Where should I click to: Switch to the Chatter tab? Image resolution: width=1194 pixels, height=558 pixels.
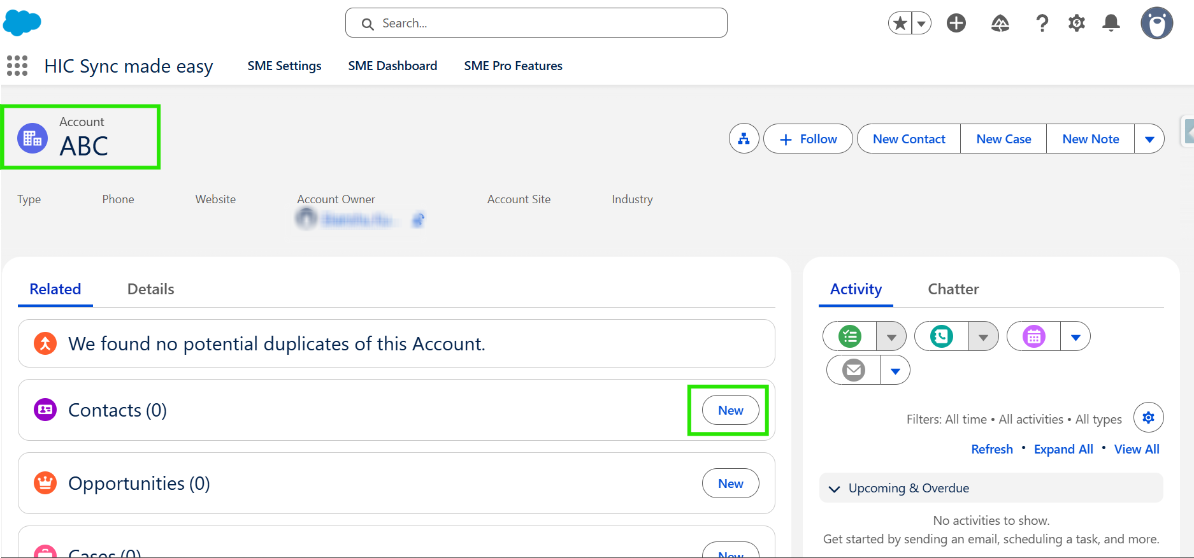953,289
